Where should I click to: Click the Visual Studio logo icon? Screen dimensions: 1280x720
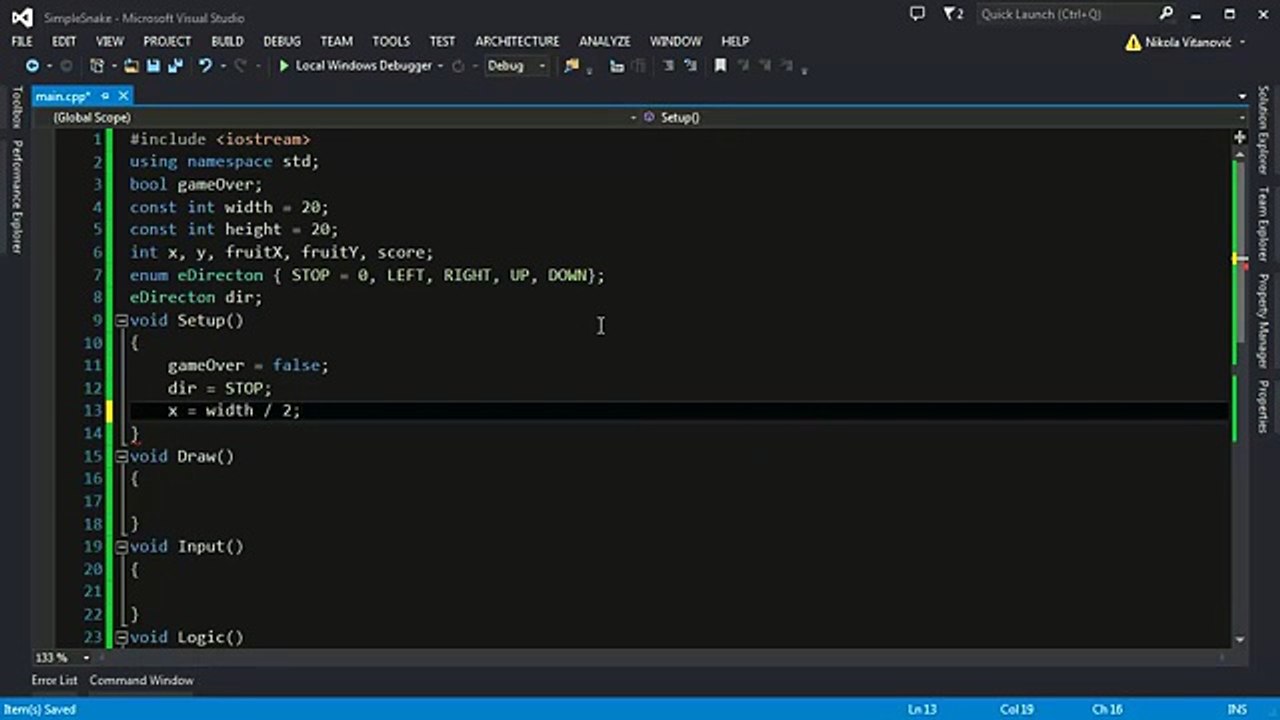coord(21,17)
